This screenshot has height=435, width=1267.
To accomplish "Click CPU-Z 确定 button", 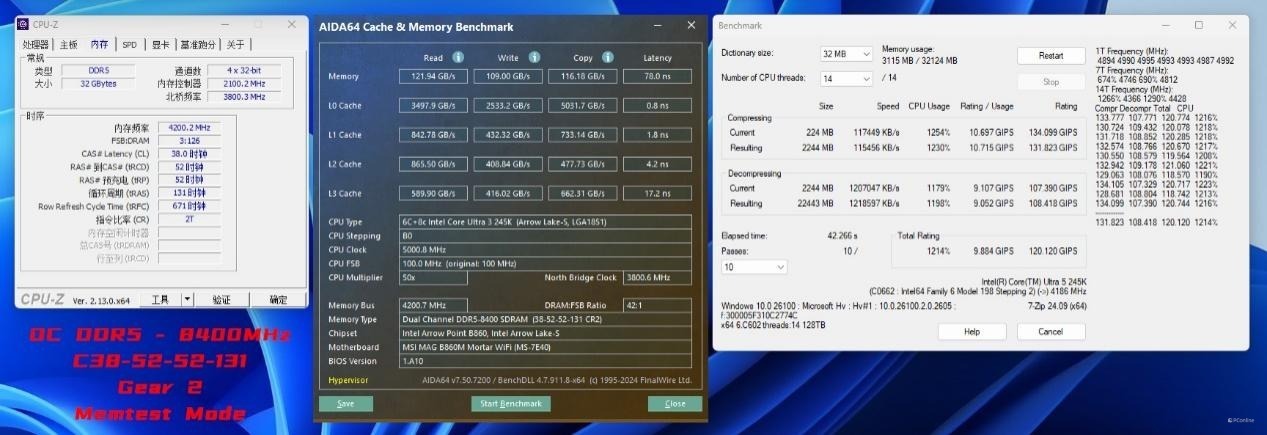I will pyautogui.click(x=278, y=299).
